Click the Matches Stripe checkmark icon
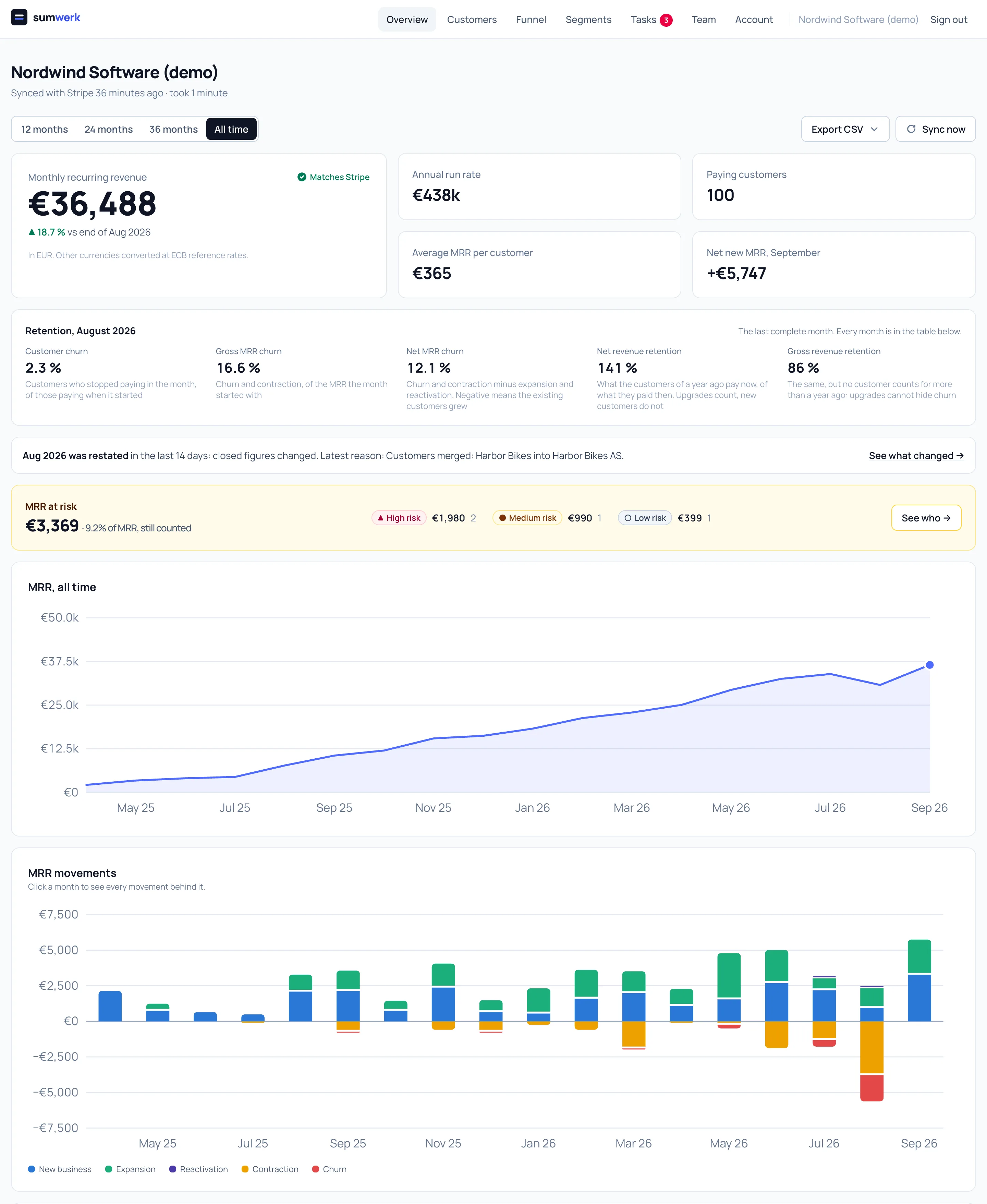Image resolution: width=987 pixels, height=1204 pixels. (x=302, y=177)
